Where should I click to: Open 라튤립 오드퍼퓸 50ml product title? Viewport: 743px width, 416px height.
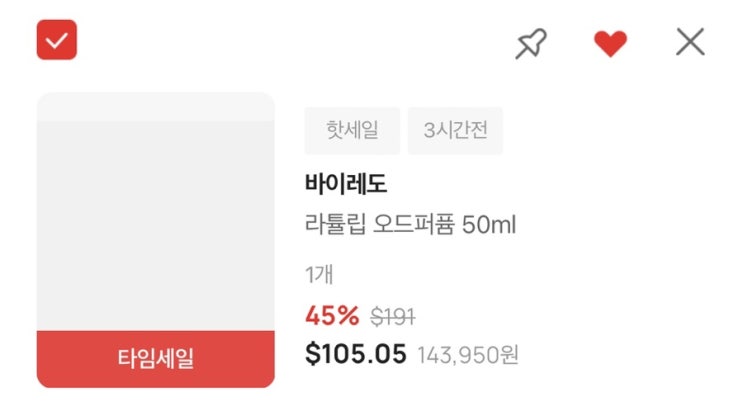click(410, 225)
